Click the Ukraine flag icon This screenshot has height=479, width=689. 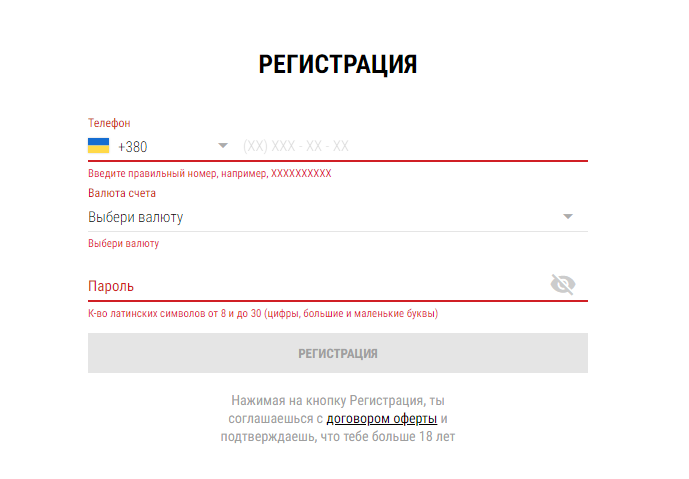pyautogui.click(x=98, y=146)
